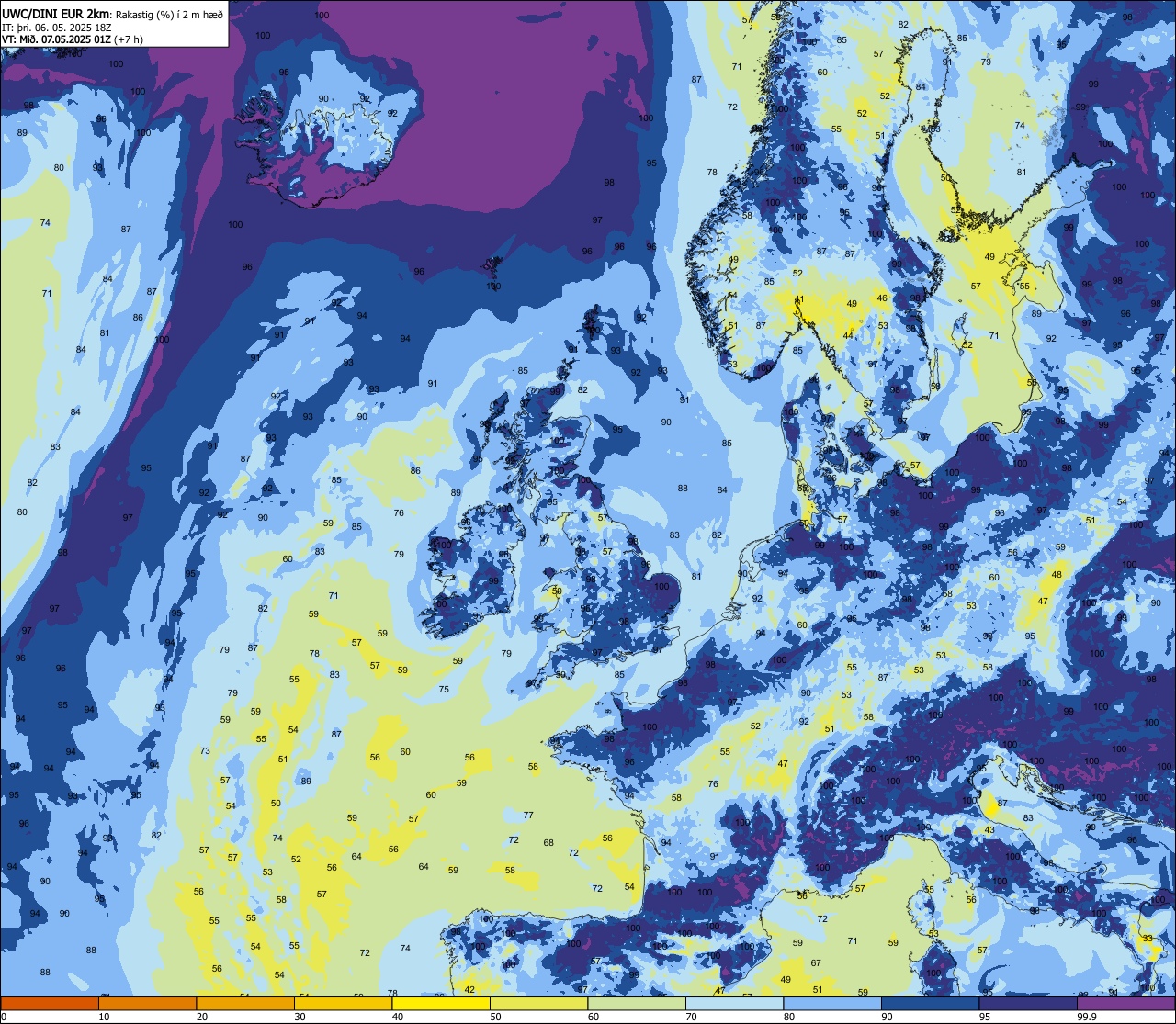
Task: Click the legend tick label 50 under color bar
Action: pyautogui.click(x=495, y=1017)
